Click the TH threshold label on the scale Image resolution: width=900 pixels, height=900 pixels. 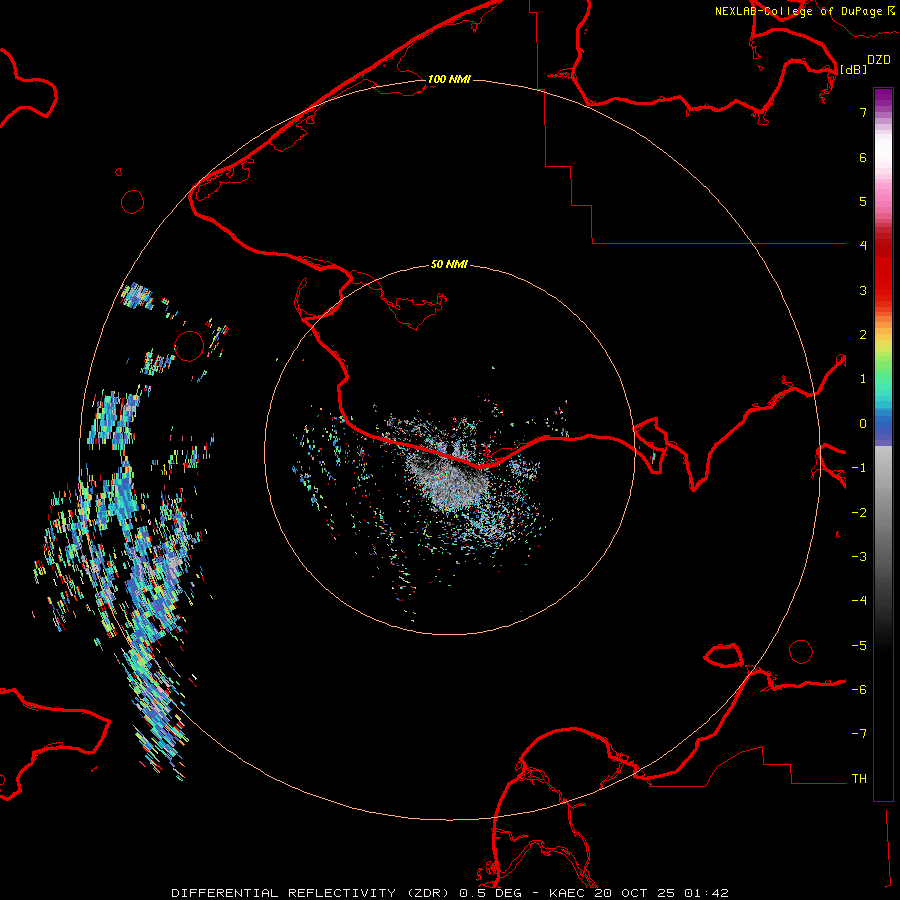pos(859,779)
